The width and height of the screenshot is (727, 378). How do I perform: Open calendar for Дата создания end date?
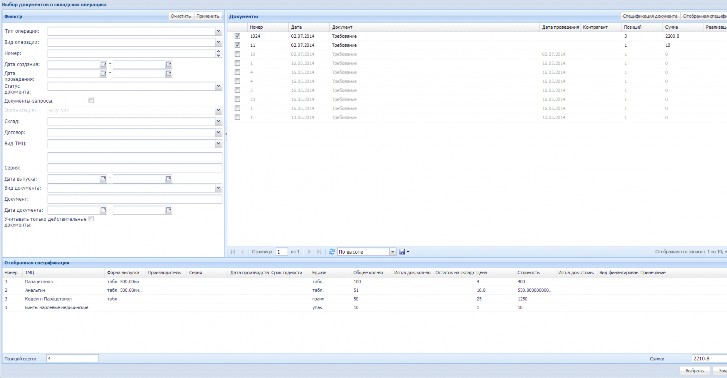coord(168,64)
